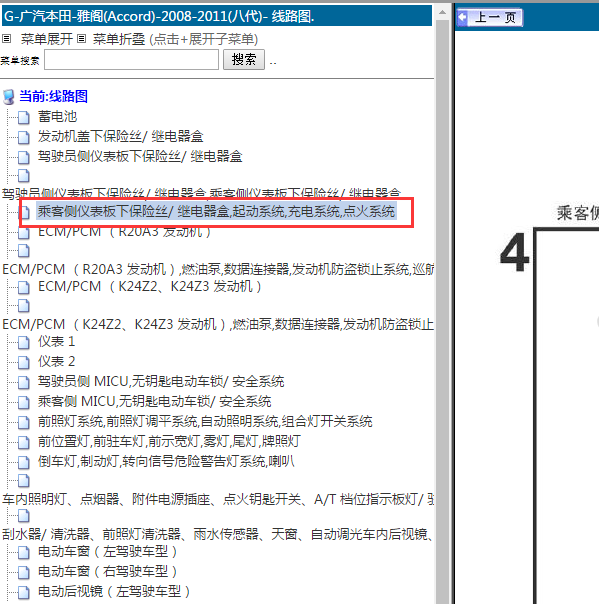Click the 搜索 search button

(243, 60)
